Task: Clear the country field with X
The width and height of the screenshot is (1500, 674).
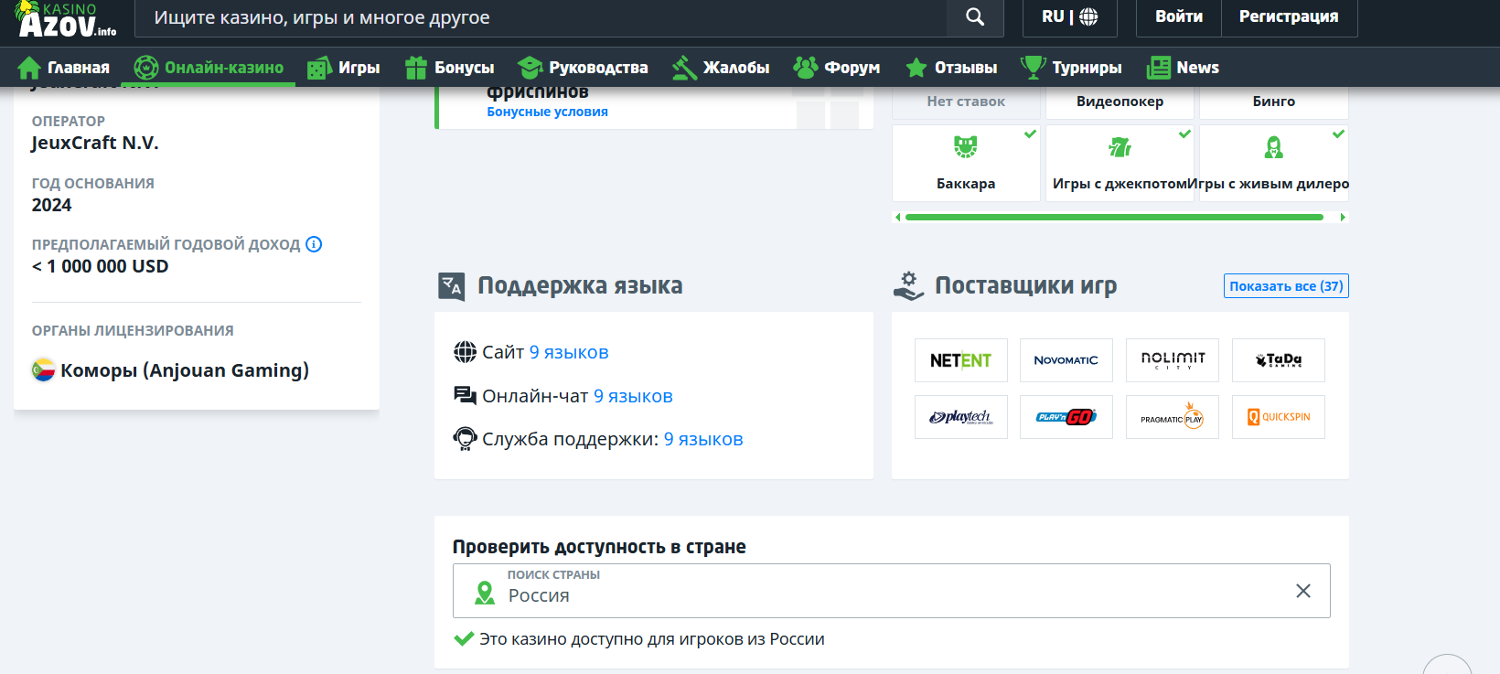Action: coord(1303,591)
